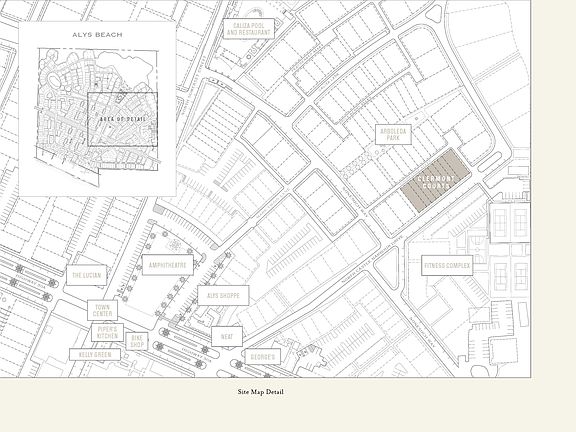
Task: Click the Piper's Kitchen label
Action: click(x=107, y=332)
